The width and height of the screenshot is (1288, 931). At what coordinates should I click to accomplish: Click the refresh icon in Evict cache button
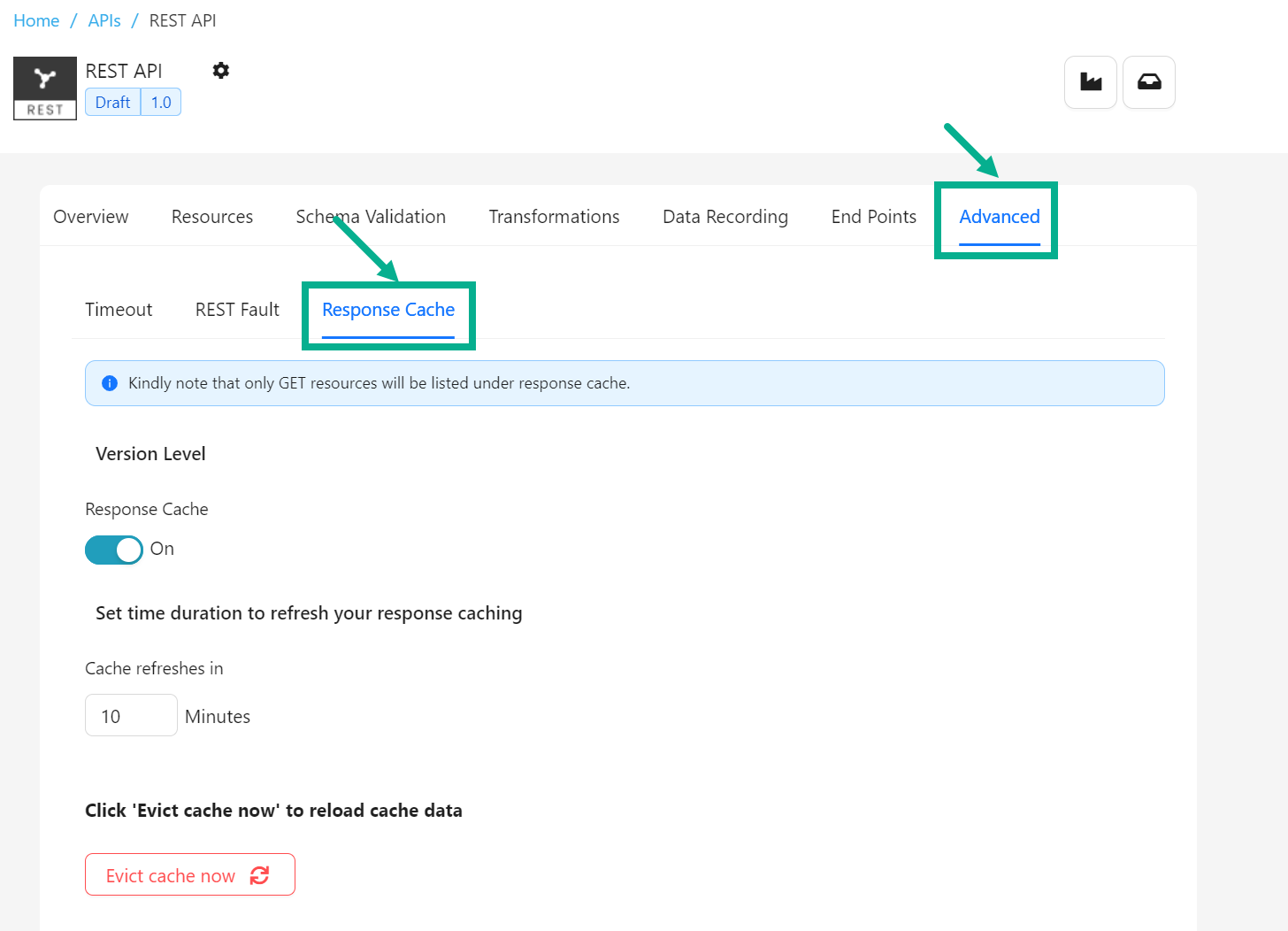[x=259, y=875]
